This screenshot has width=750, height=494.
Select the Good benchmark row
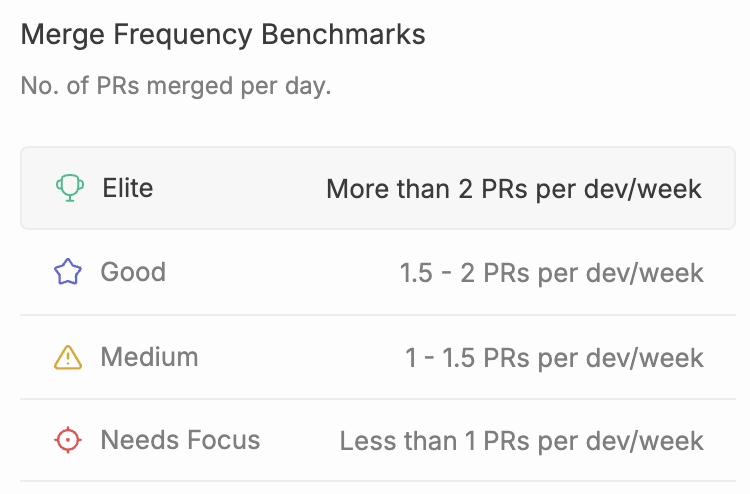point(378,273)
